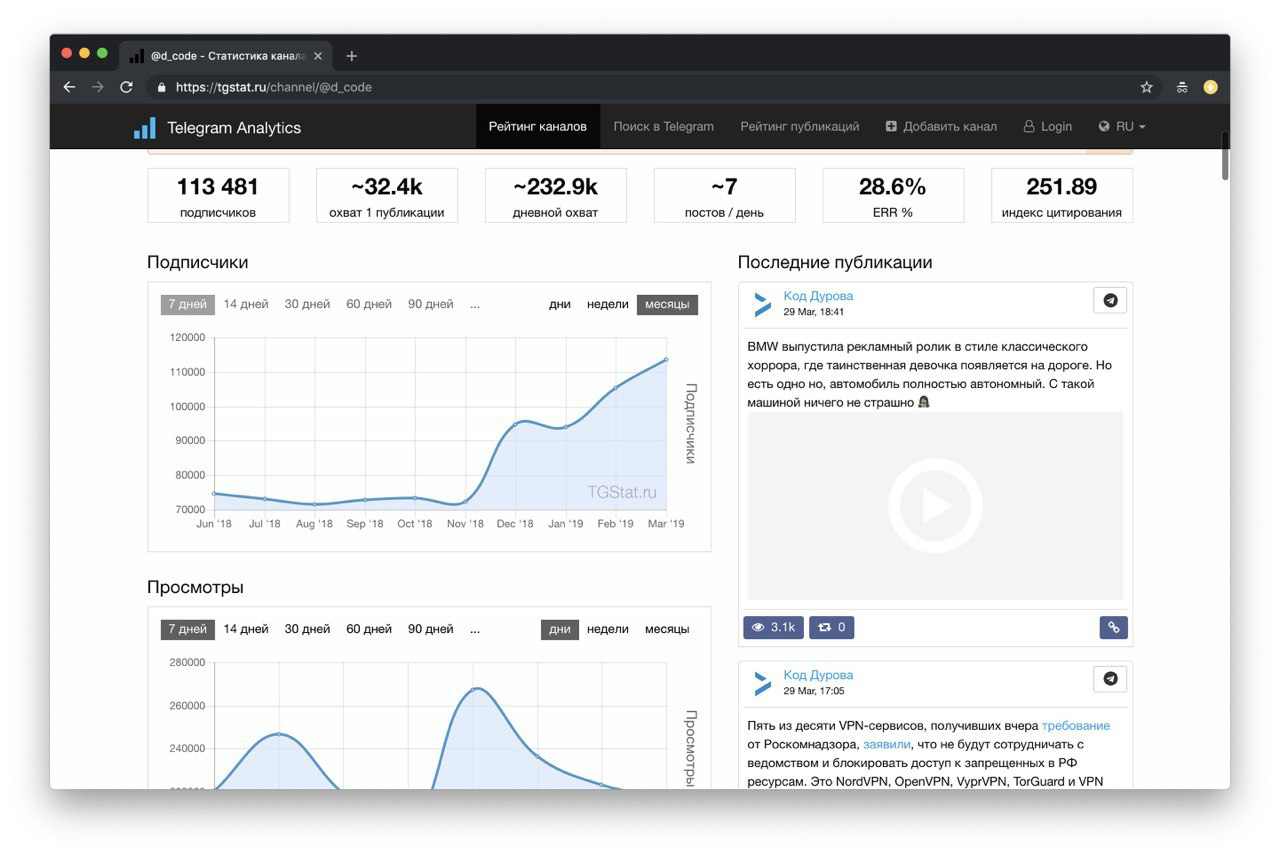Screen dimensions: 1280x855
Task: Copy the BMW post link with chain icon
Action: pos(1113,627)
